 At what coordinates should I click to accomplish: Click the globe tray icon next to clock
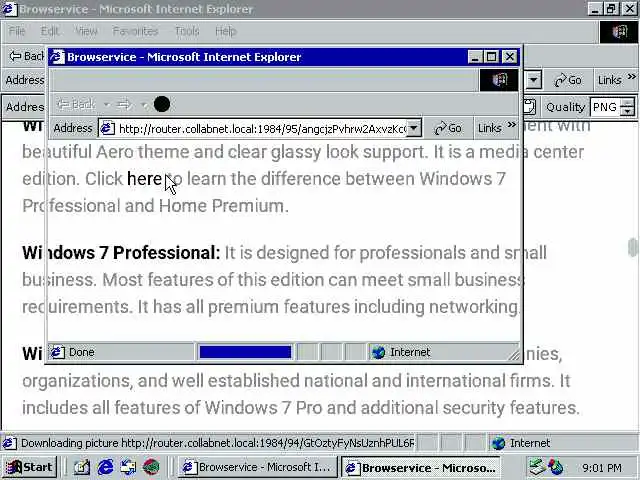(555, 467)
